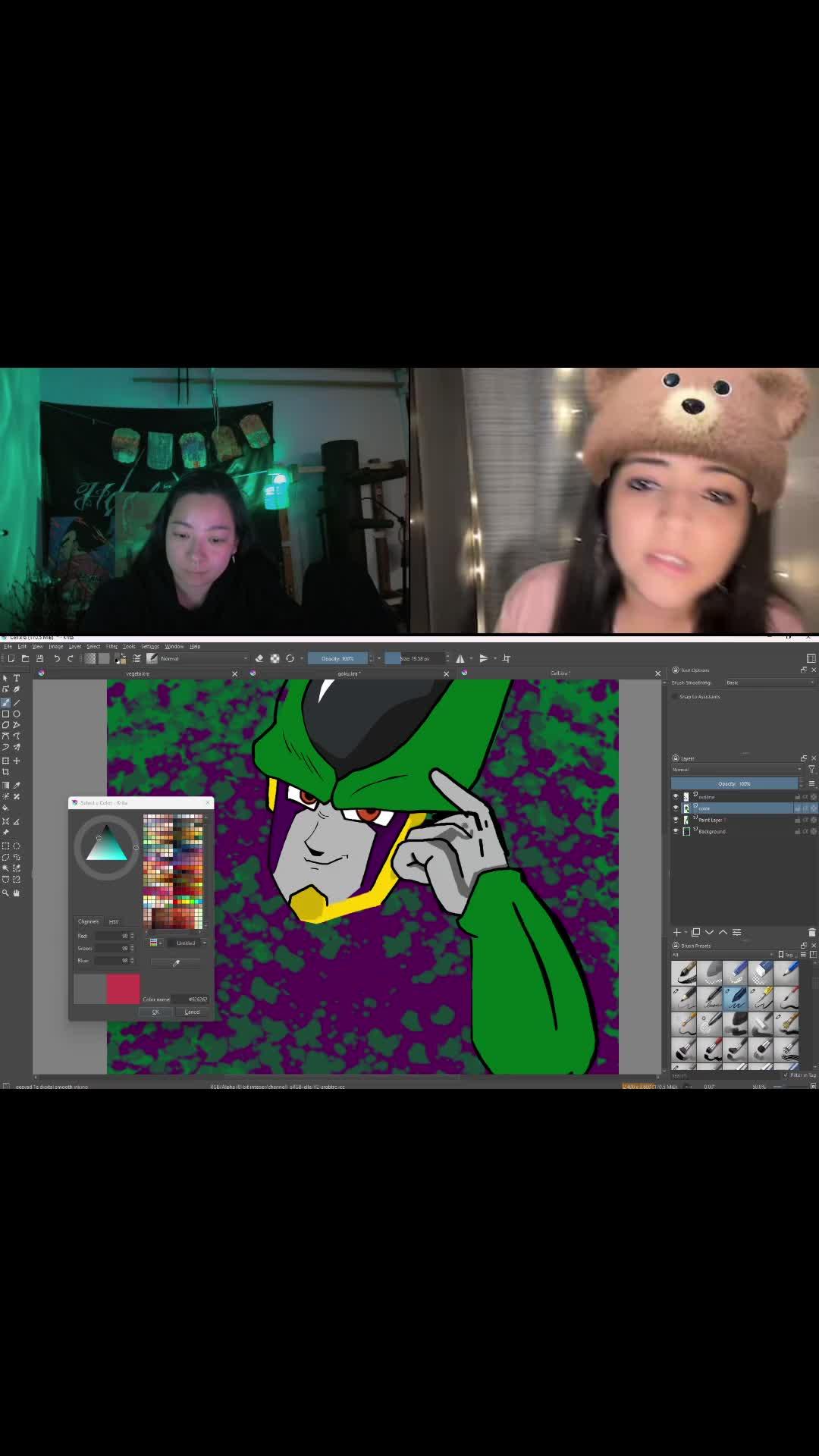Open palette chooser icon dropdown in dialog
This screenshot has width=819, height=1456.
(155, 943)
